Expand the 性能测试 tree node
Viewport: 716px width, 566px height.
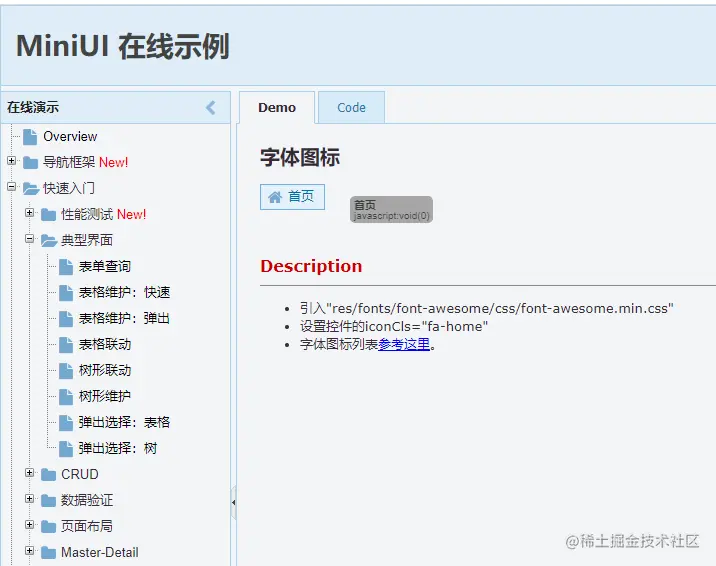(30, 213)
